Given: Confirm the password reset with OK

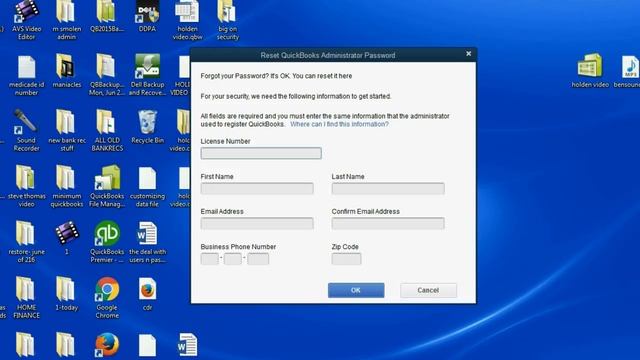Looking at the screenshot, I should tap(356, 290).
